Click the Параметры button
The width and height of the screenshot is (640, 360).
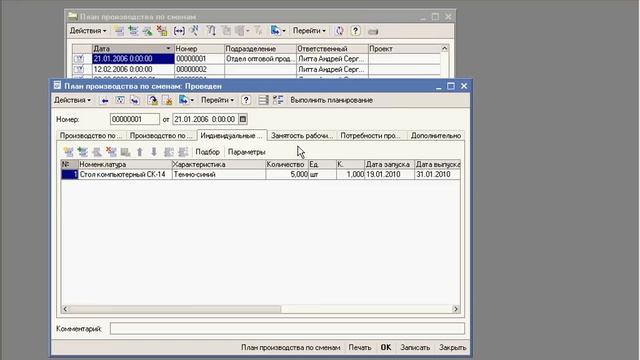click(x=247, y=152)
